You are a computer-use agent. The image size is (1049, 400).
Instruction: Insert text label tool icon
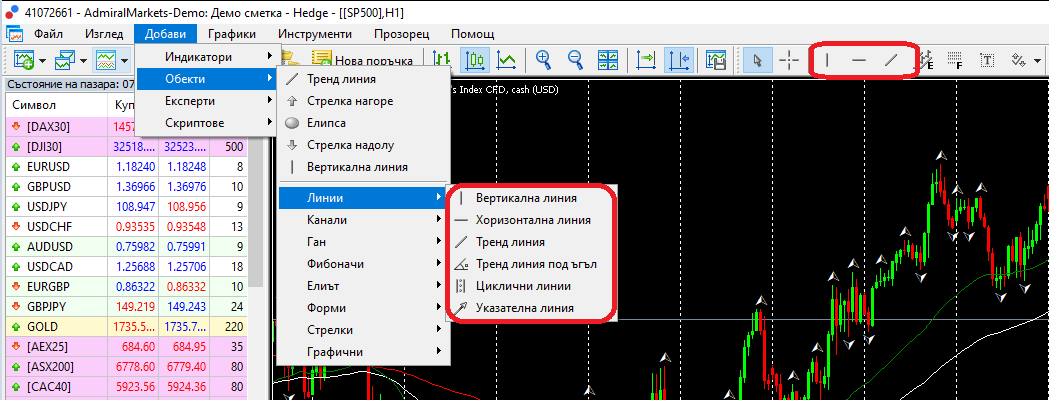coord(987,60)
